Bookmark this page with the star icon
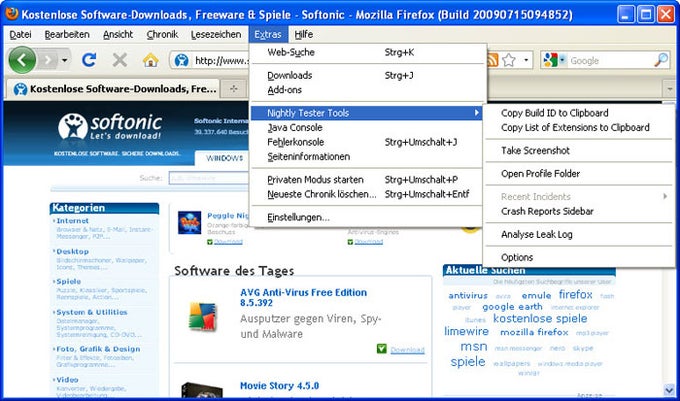The height and width of the screenshot is (401, 680). (509, 60)
